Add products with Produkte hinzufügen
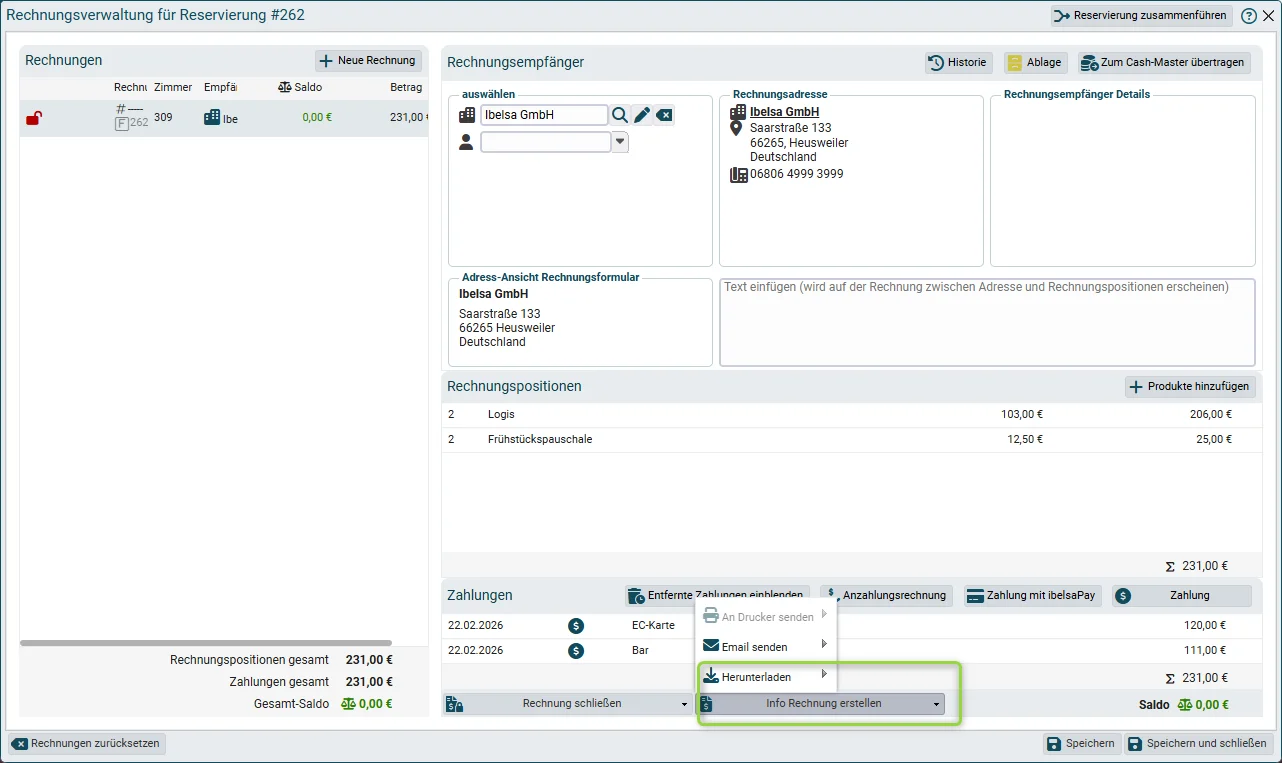 [1190, 387]
